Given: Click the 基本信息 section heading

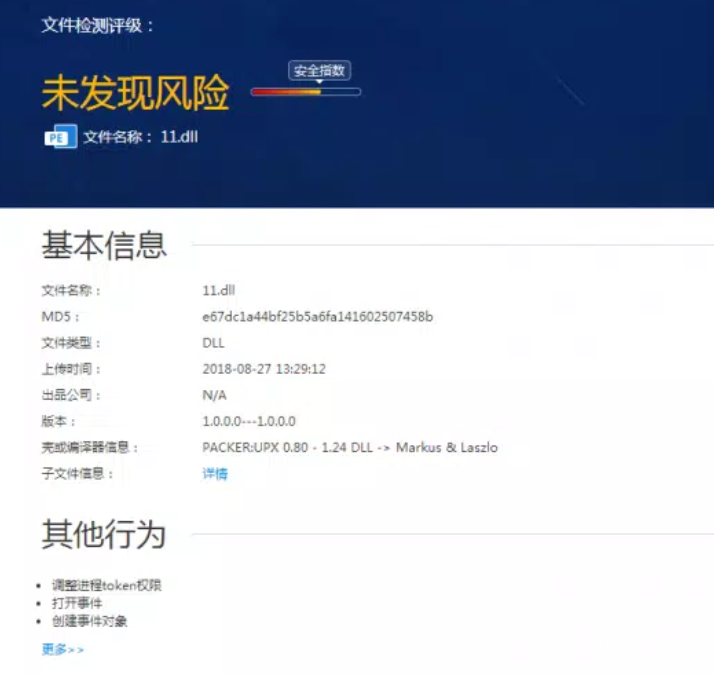Looking at the screenshot, I should [104, 245].
